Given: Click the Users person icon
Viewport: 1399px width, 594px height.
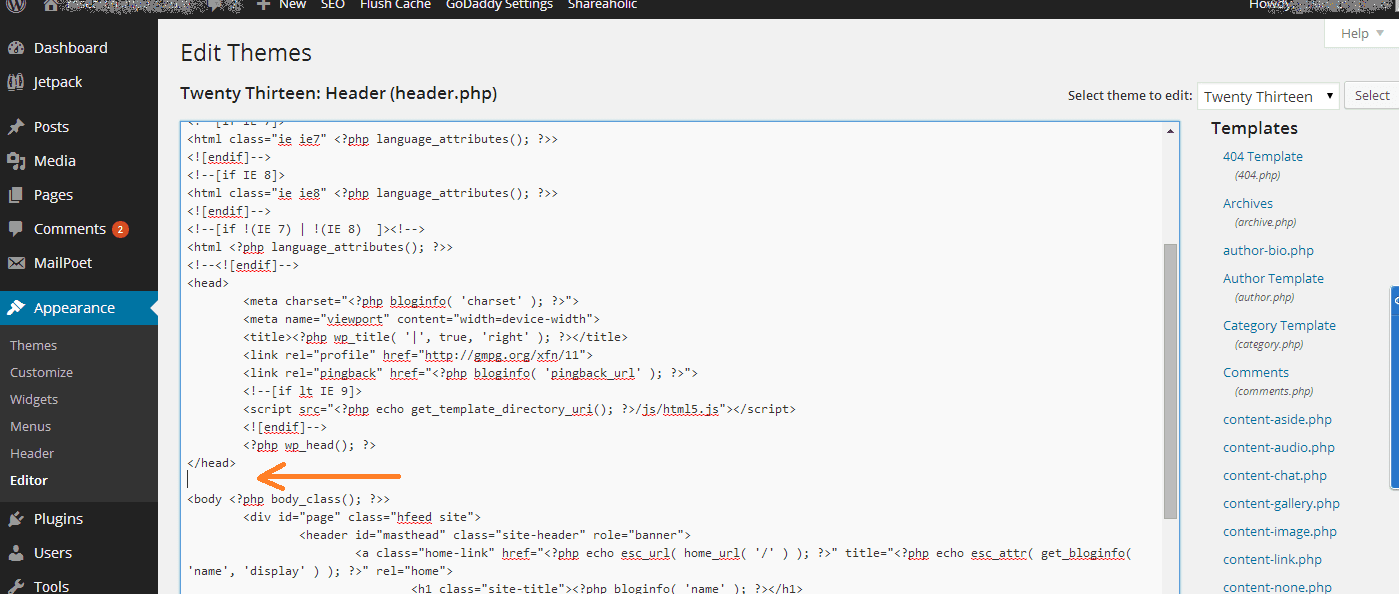Looking at the screenshot, I should tap(16, 553).
